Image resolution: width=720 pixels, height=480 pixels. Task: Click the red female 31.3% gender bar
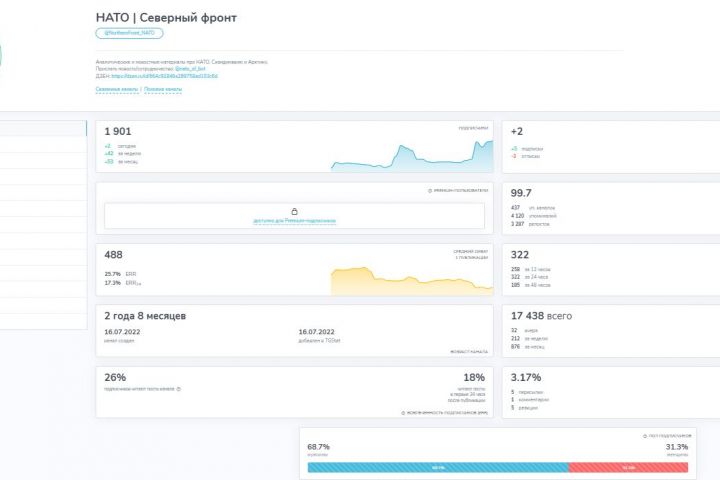pyautogui.click(x=629, y=468)
